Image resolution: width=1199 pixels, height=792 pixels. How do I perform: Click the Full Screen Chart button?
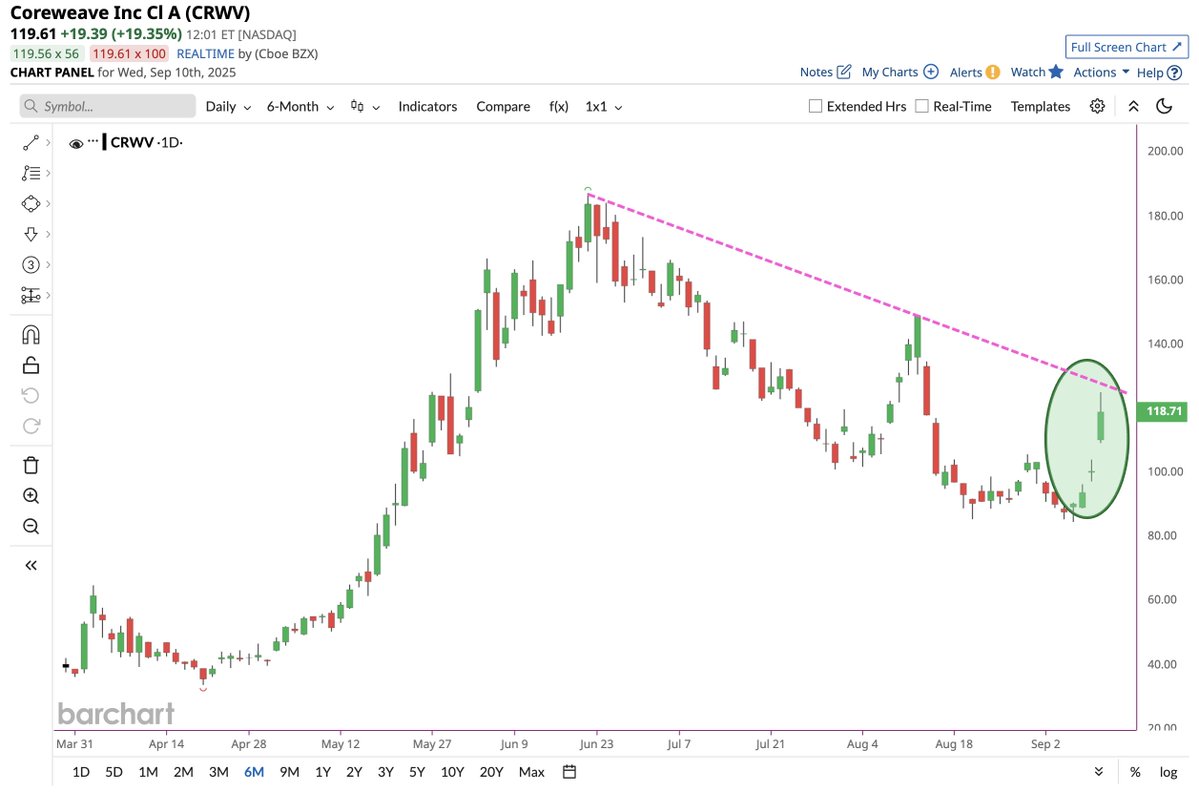click(1126, 47)
